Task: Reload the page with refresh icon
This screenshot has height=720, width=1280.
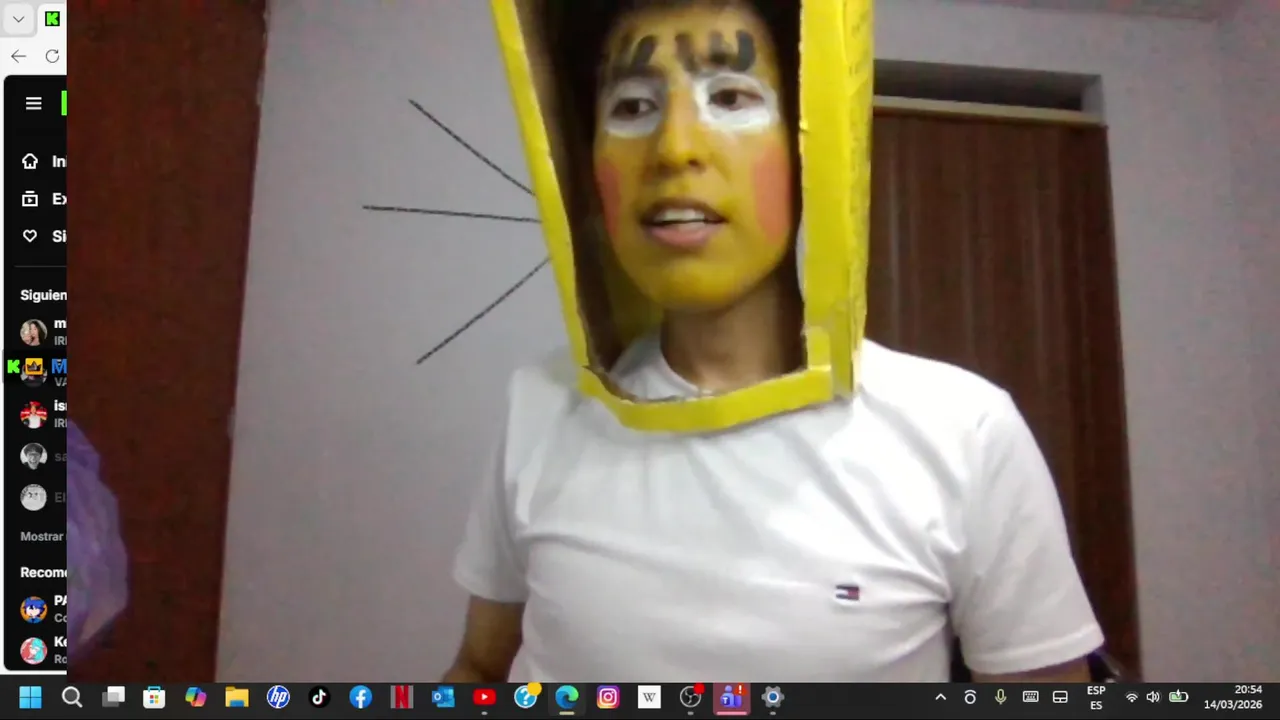Action: click(52, 56)
